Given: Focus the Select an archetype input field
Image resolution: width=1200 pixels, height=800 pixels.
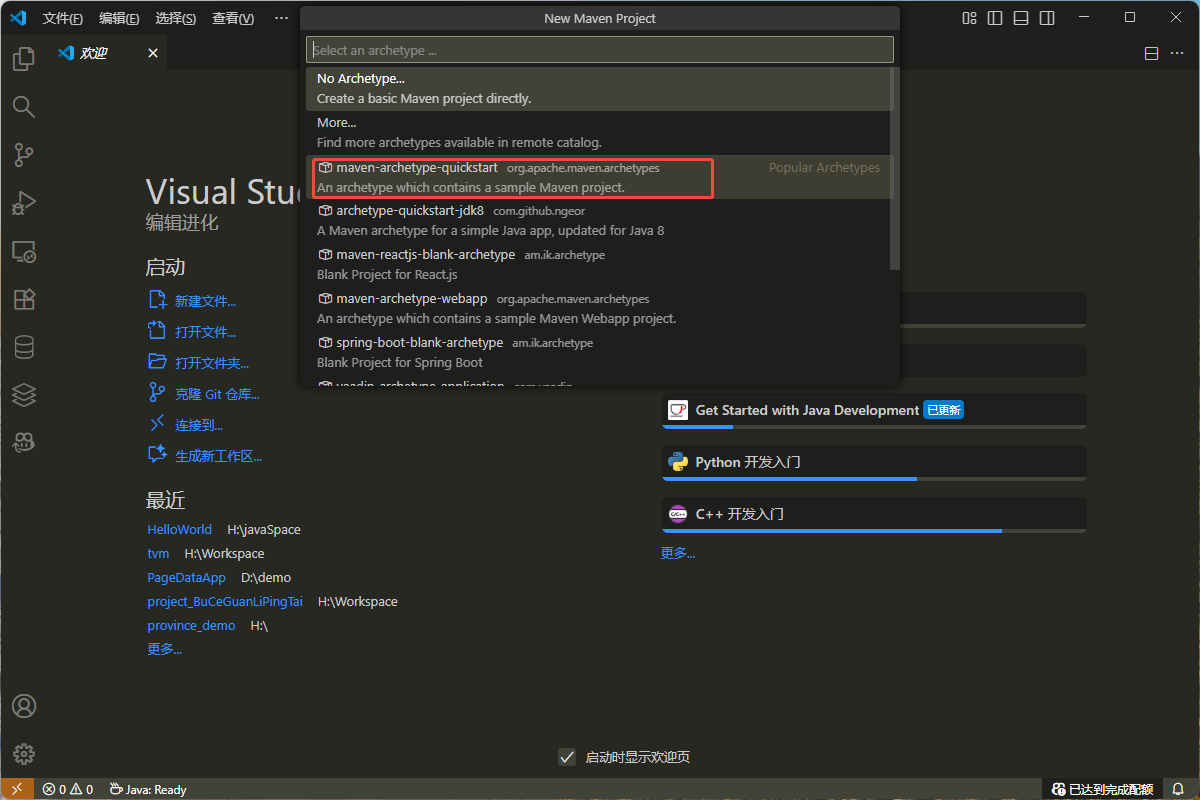Looking at the screenshot, I should (600, 50).
